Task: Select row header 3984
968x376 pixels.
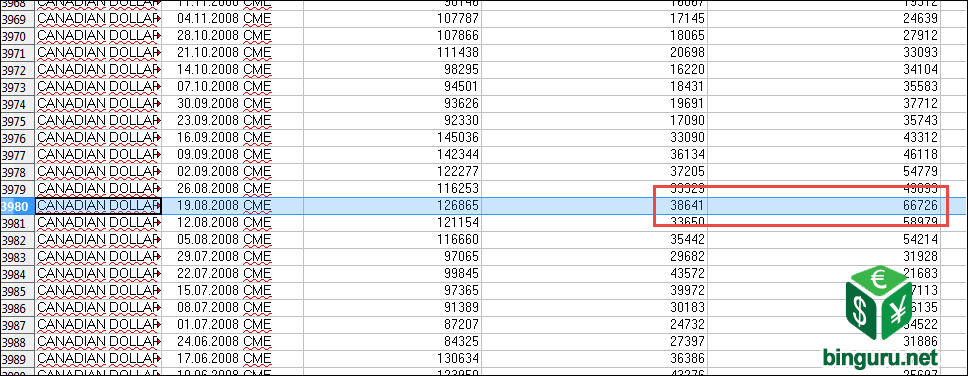Action: (x=17, y=274)
